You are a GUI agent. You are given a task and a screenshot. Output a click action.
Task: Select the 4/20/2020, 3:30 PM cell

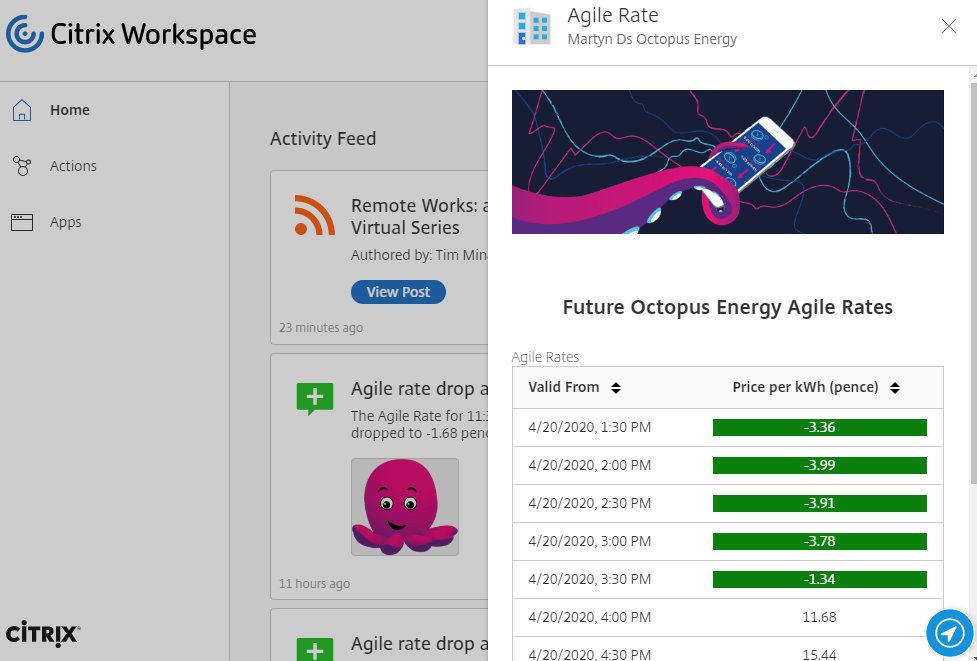(x=589, y=579)
